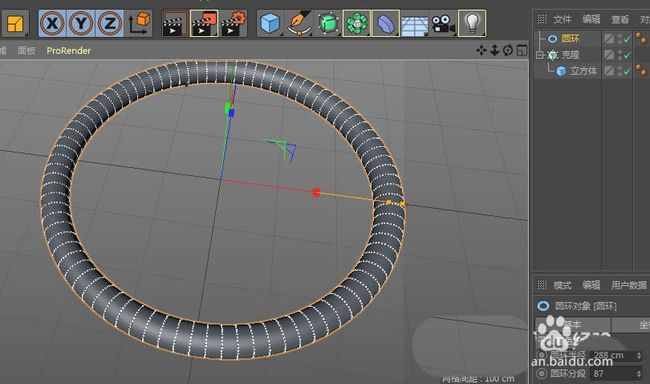Click the 圆环分段 stepper arrows
Viewport: 650px width, 384px height.
point(638,374)
